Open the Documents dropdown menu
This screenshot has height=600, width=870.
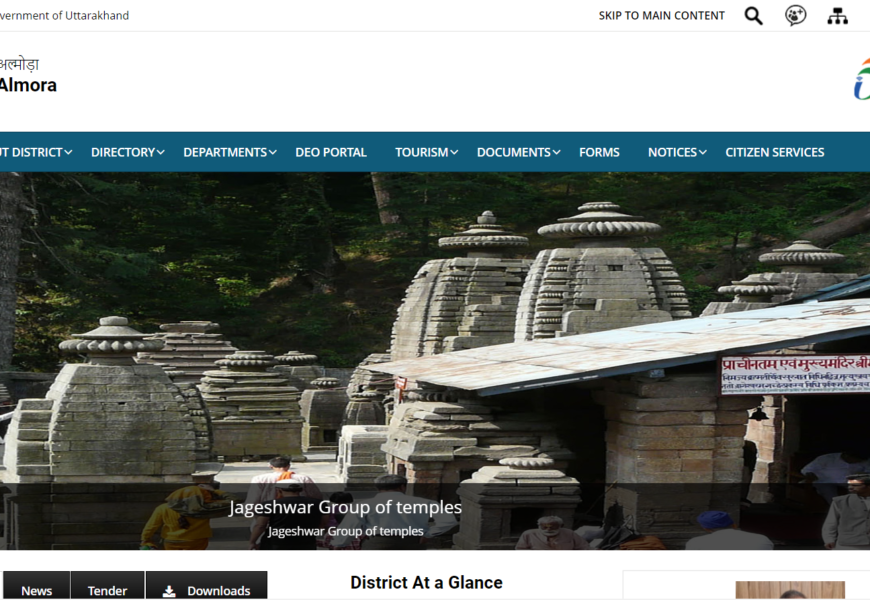tap(556, 152)
